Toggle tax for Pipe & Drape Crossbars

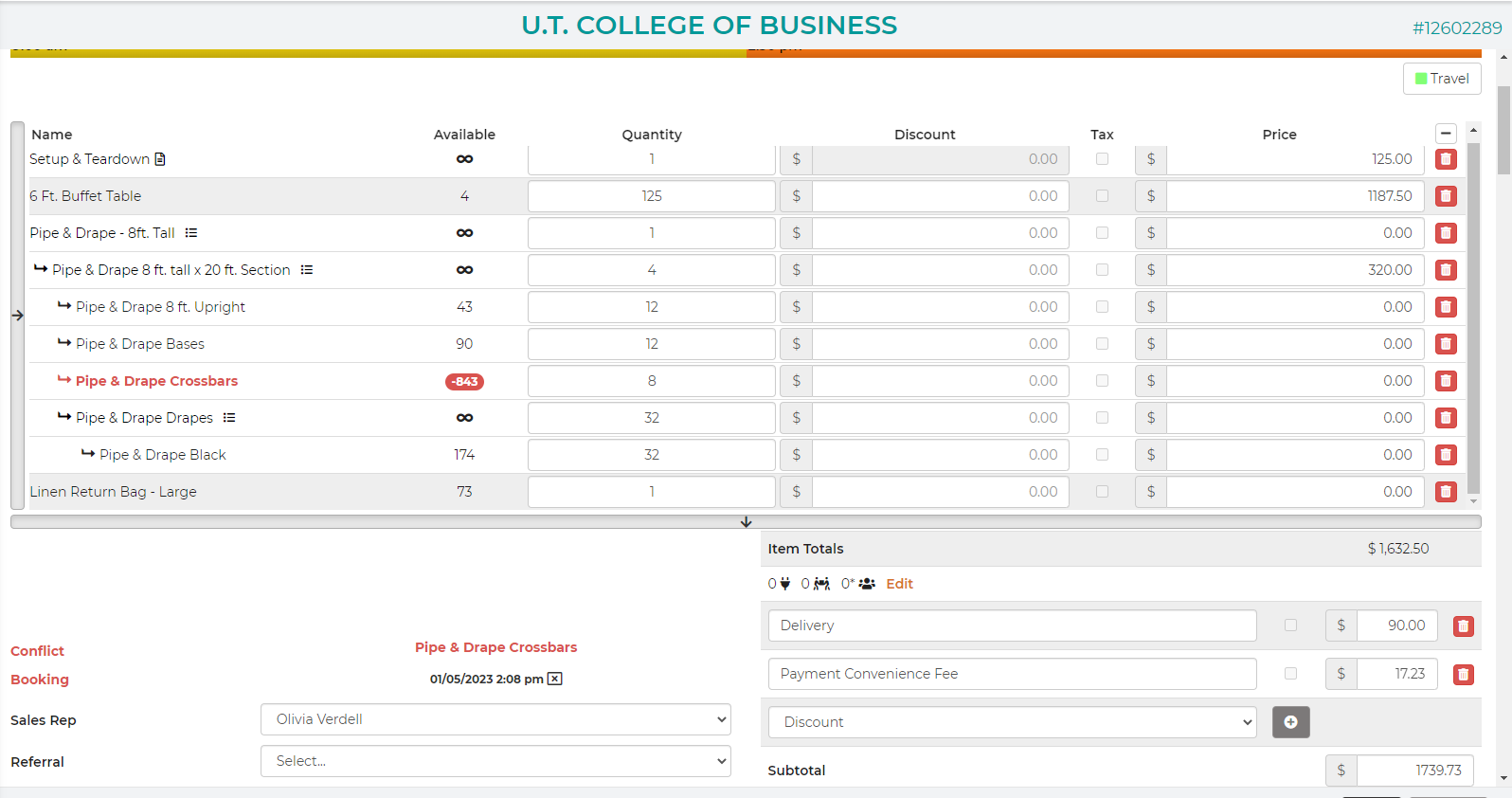pos(1102,381)
